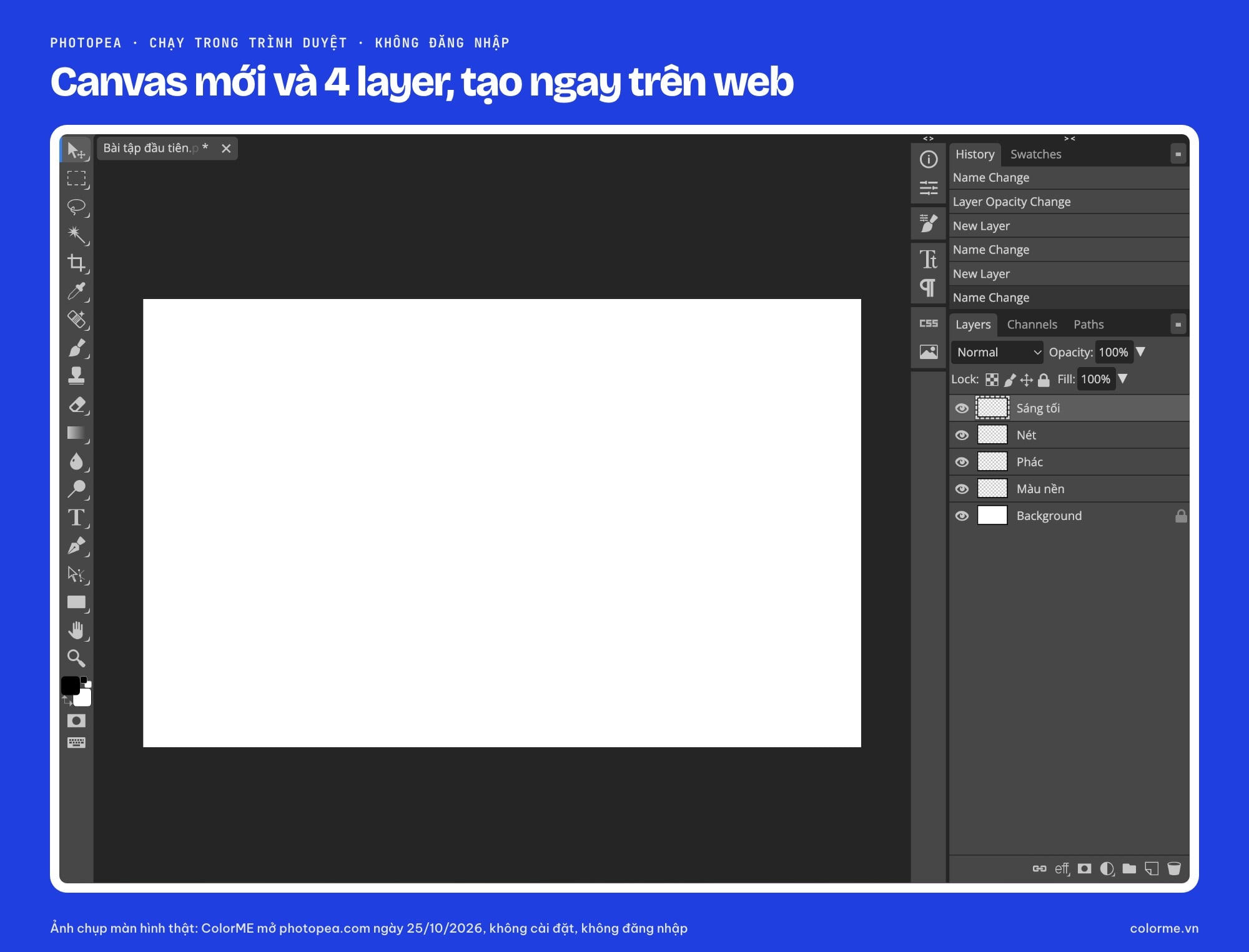The image size is (1249, 952).
Task: Hide the Phác layer
Action: (x=962, y=462)
